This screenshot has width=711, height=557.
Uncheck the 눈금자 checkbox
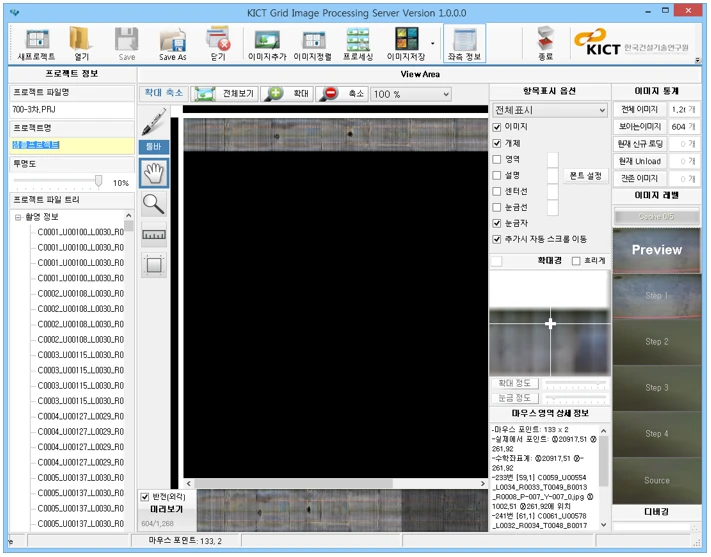click(x=497, y=223)
